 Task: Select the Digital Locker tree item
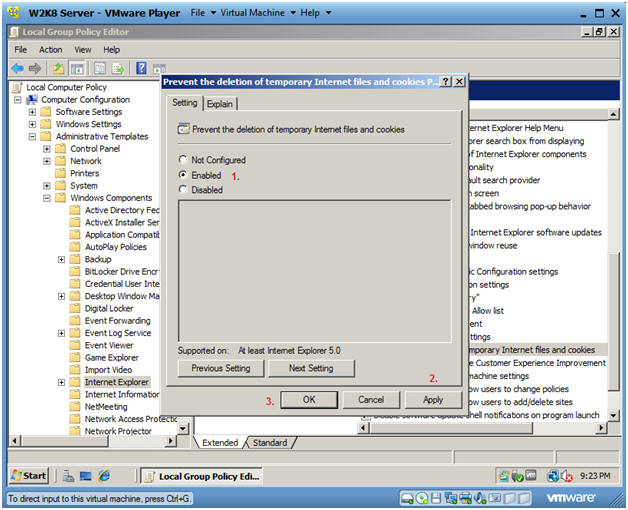click(x=109, y=308)
